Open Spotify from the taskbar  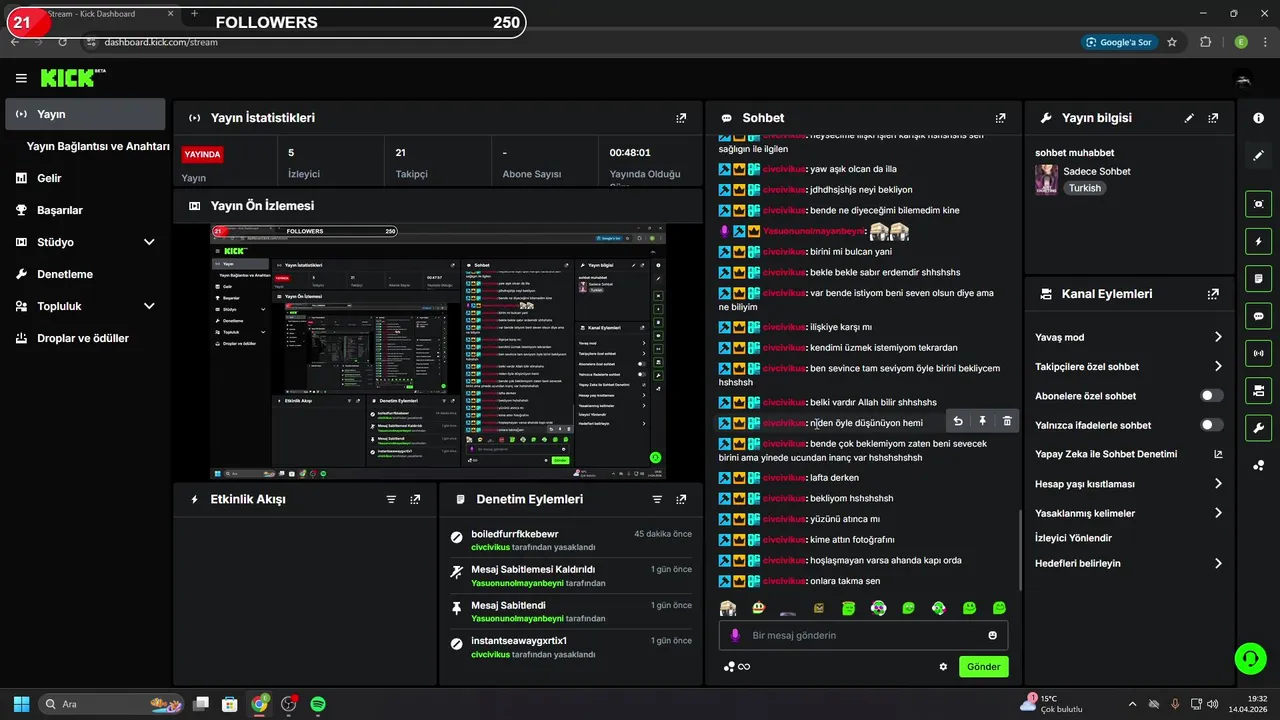click(318, 704)
